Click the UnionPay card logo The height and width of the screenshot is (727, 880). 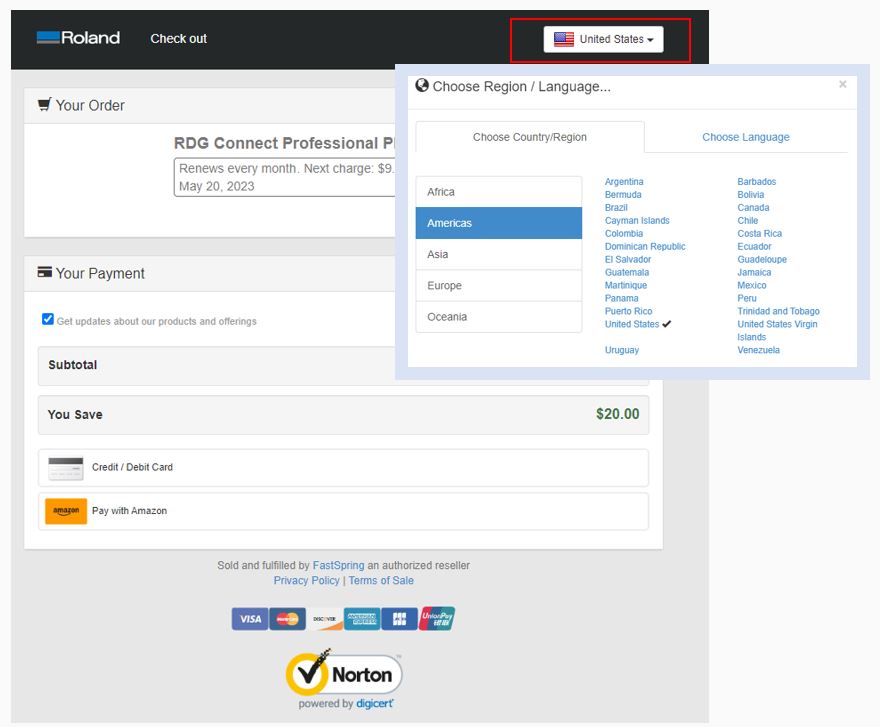(x=437, y=619)
